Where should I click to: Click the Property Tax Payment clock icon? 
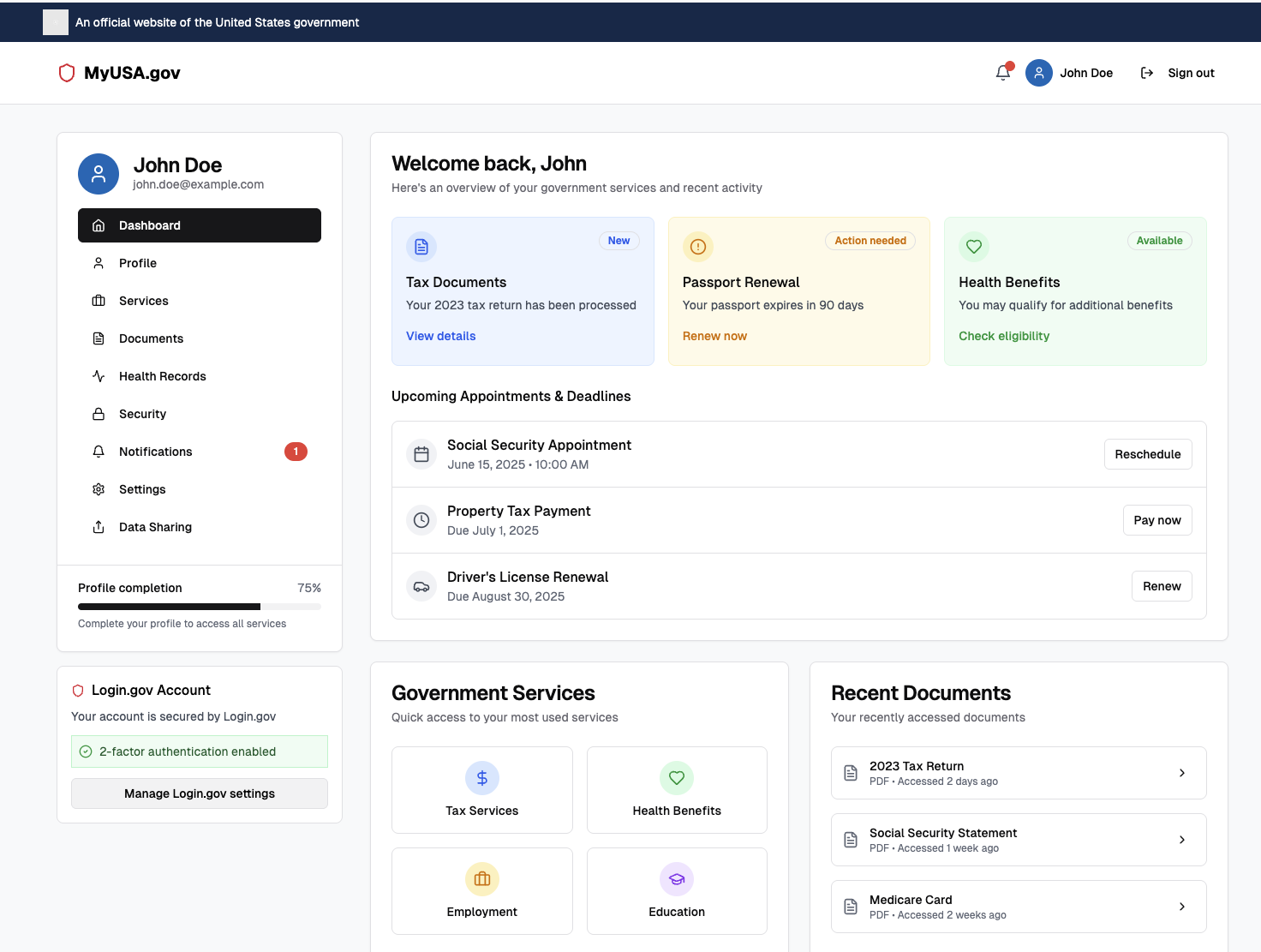click(421, 520)
